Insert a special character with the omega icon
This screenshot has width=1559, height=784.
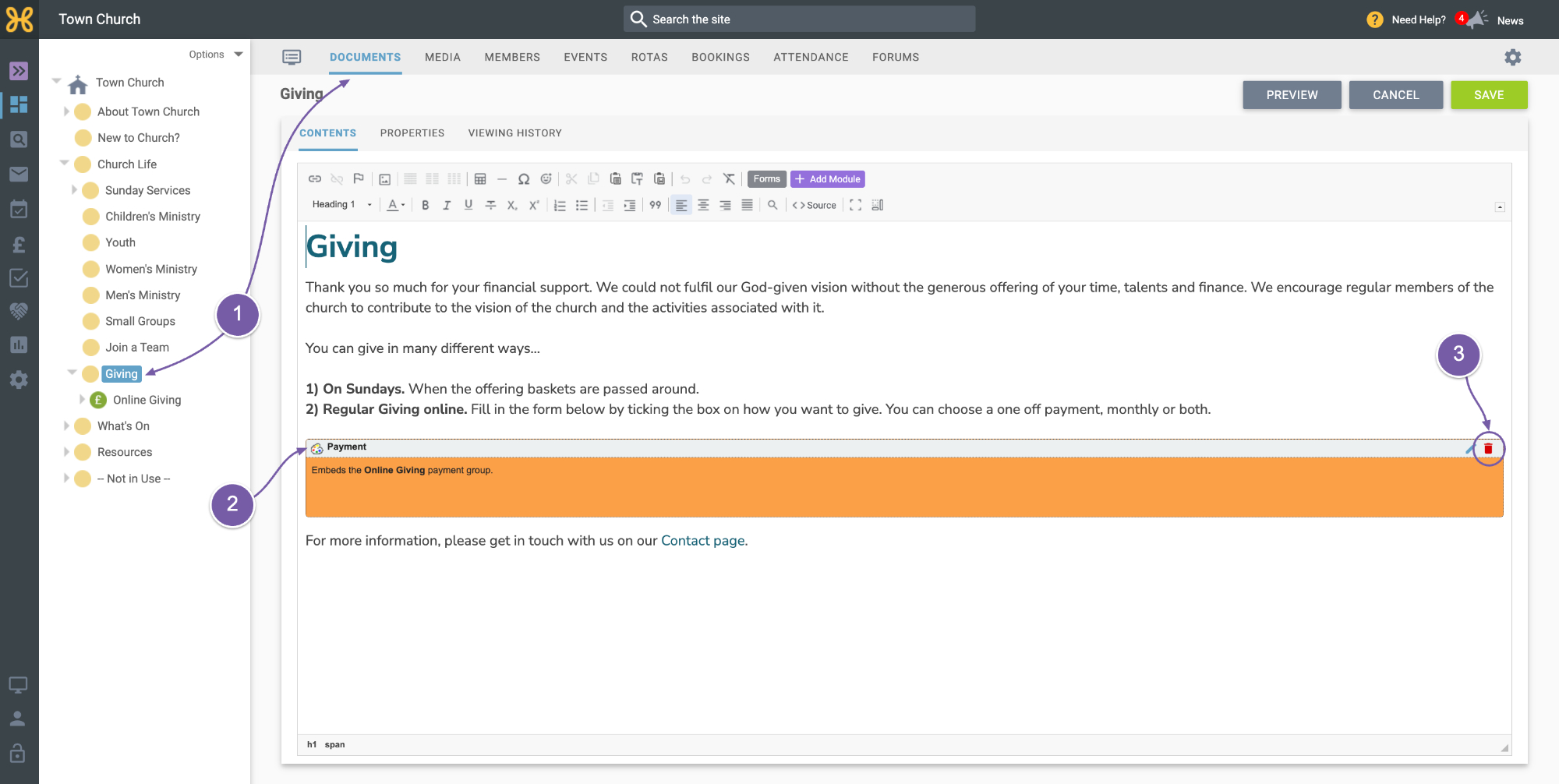524,179
